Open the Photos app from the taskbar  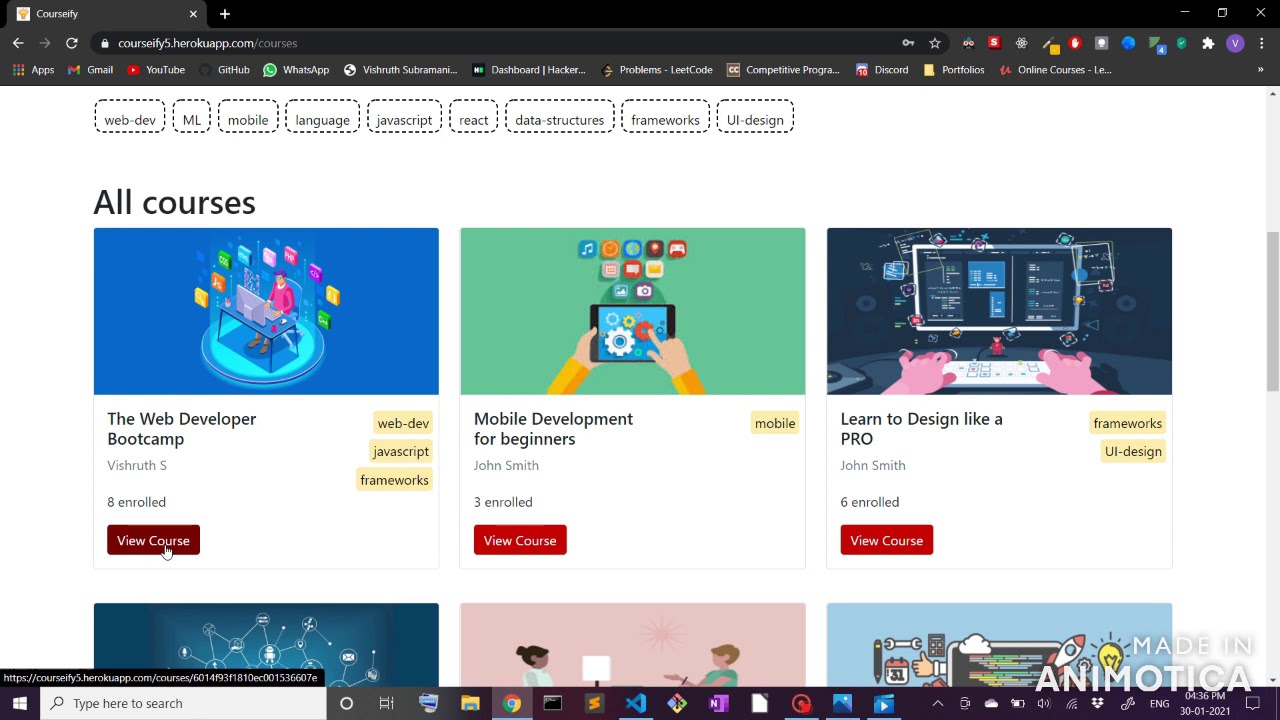842,703
